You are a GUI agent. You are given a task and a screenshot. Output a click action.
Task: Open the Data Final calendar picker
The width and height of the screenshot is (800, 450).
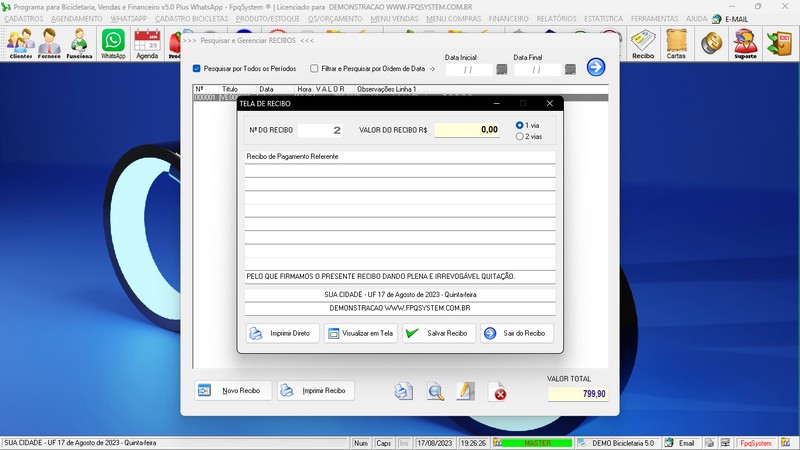tap(570, 69)
